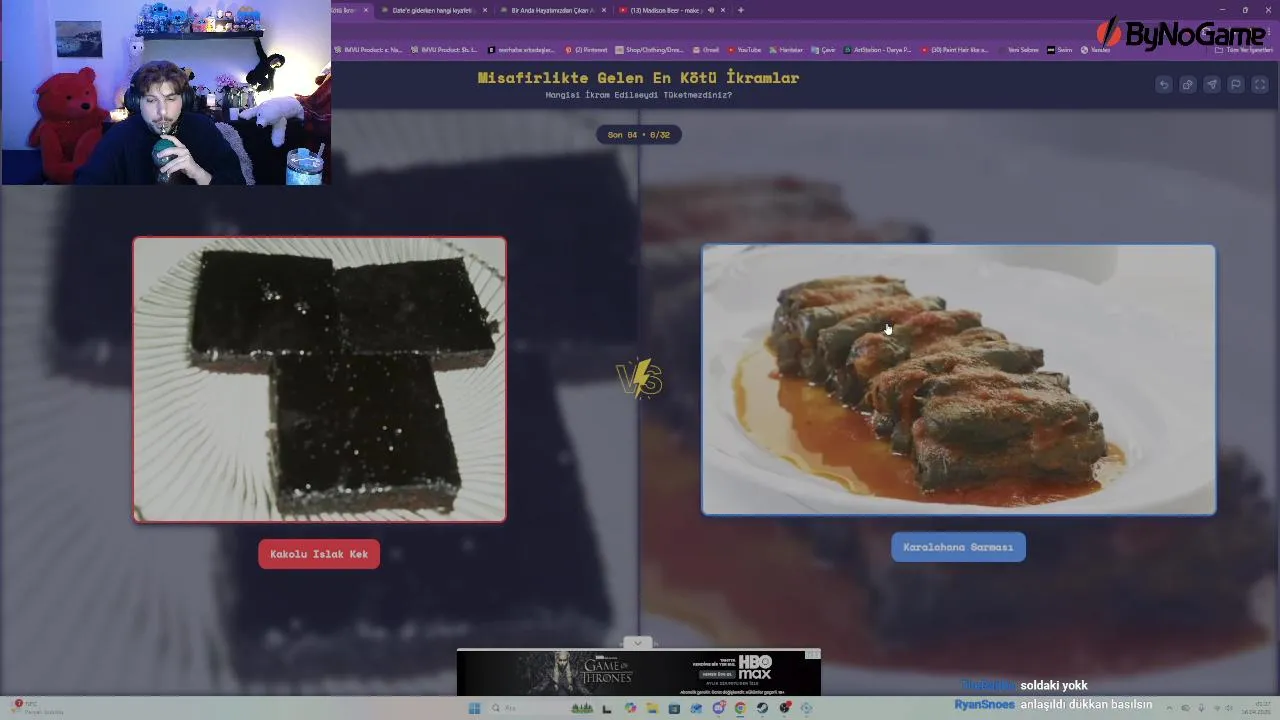Open the taskbar clock and date
The width and height of the screenshot is (1280, 720).
point(1256,708)
